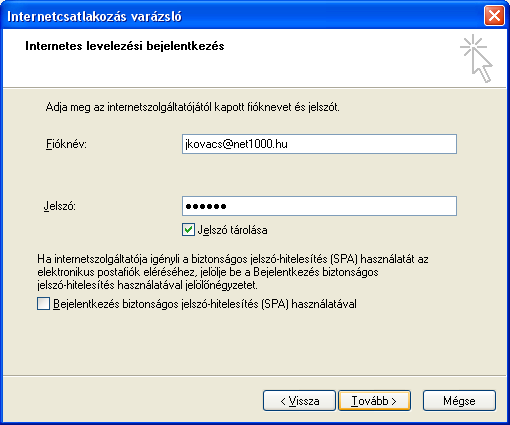Viewport: 510px width, 425px height.
Task: Click the title bar 'Internetcsatlakozás varázsló'
Action: [x=94, y=16]
